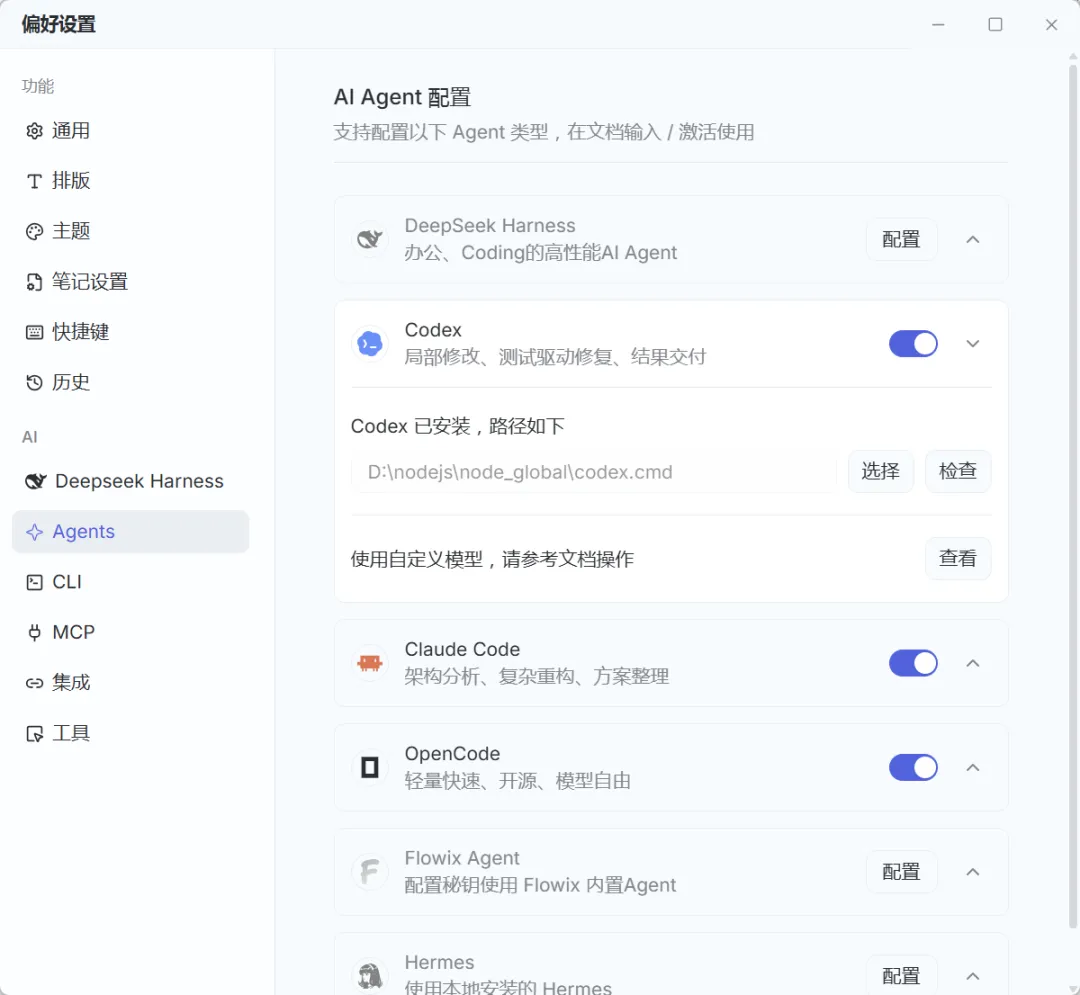Click the whale icon beside Deepseek Harness in sidebar

click(x=35, y=481)
